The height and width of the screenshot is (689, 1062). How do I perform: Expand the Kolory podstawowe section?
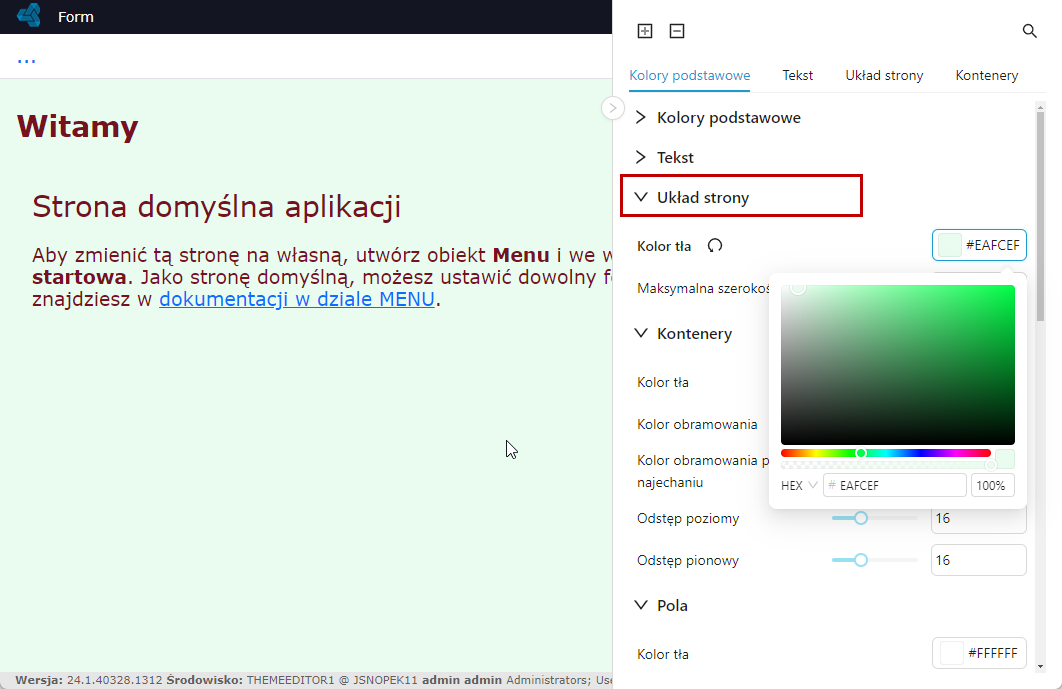pyautogui.click(x=719, y=118)
